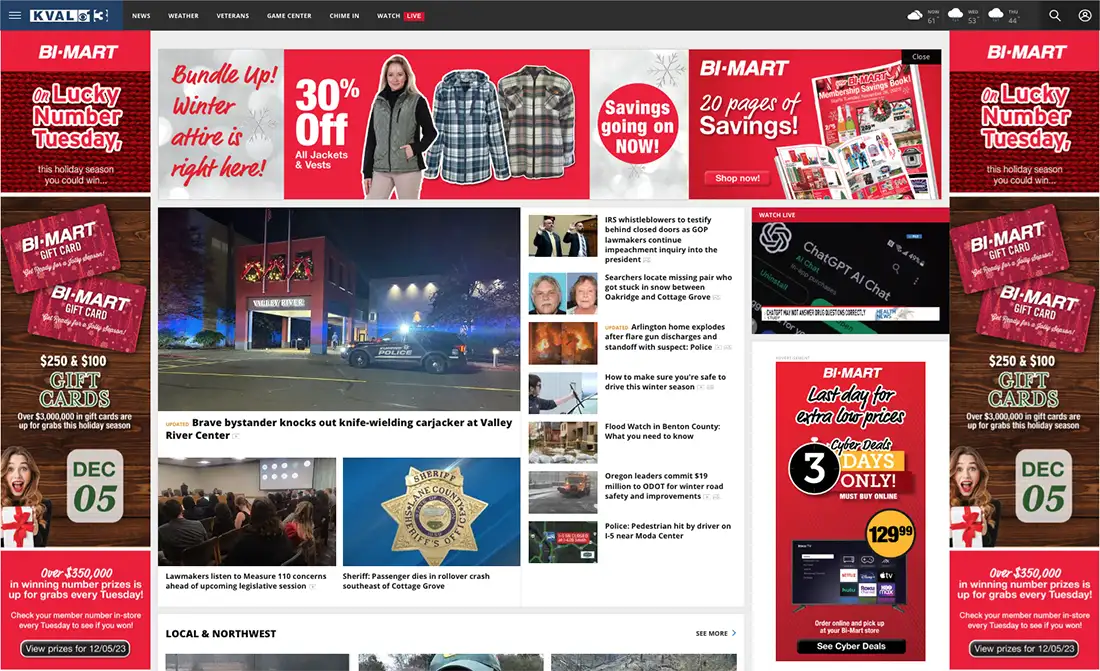Click See Cyber Deals button

[851, 646]
